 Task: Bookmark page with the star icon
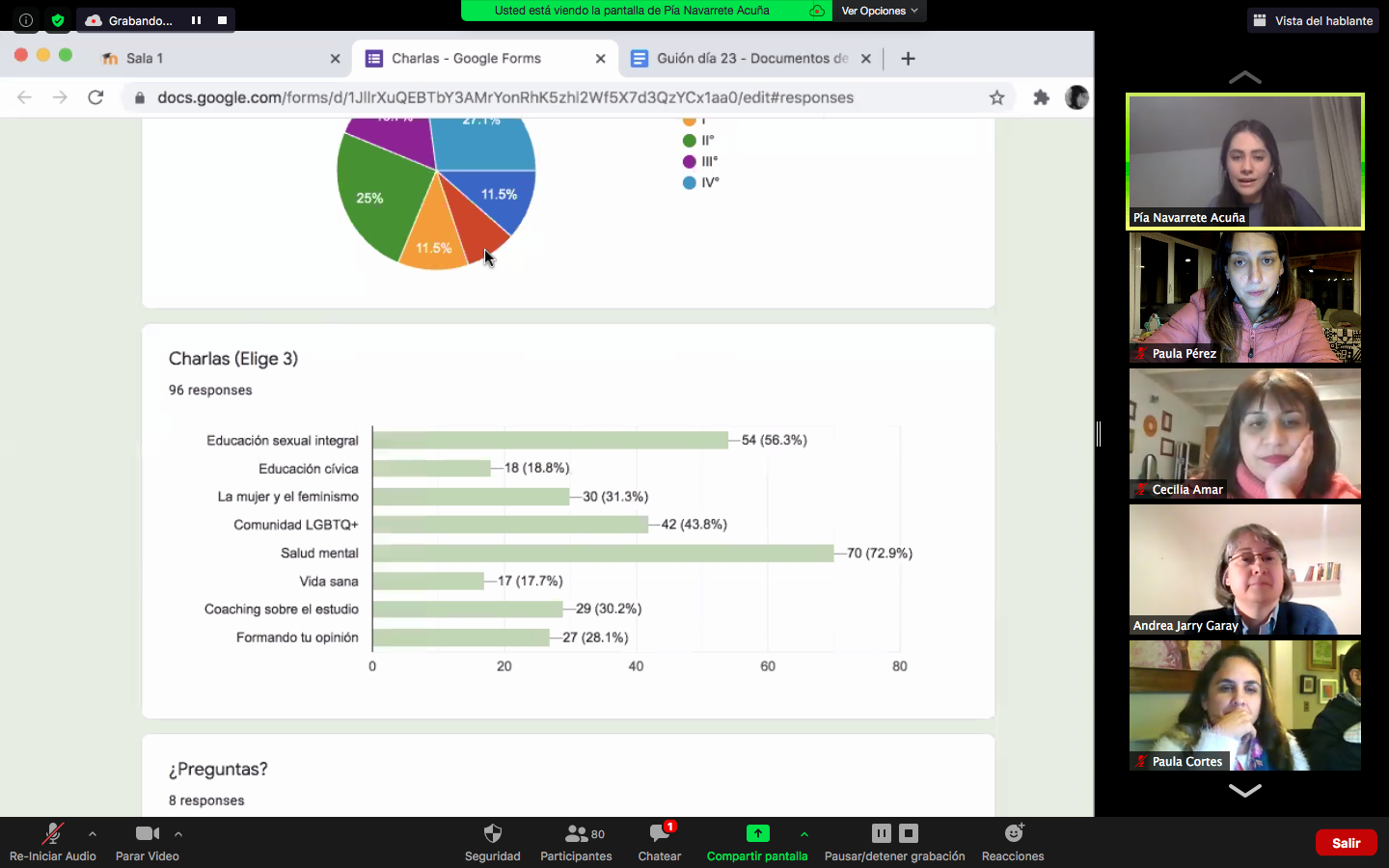996,97
